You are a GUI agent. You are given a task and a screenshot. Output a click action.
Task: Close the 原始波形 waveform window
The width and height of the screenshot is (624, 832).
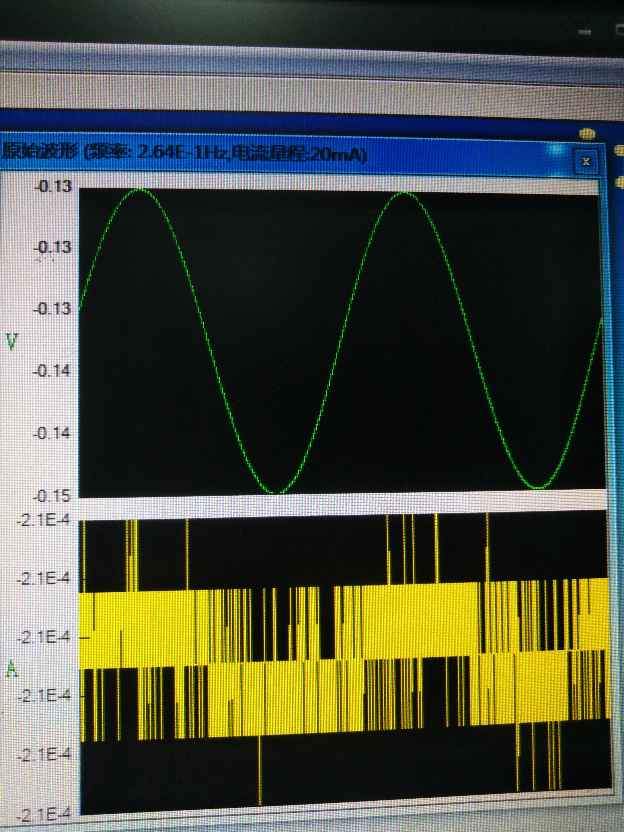(586, 160)
